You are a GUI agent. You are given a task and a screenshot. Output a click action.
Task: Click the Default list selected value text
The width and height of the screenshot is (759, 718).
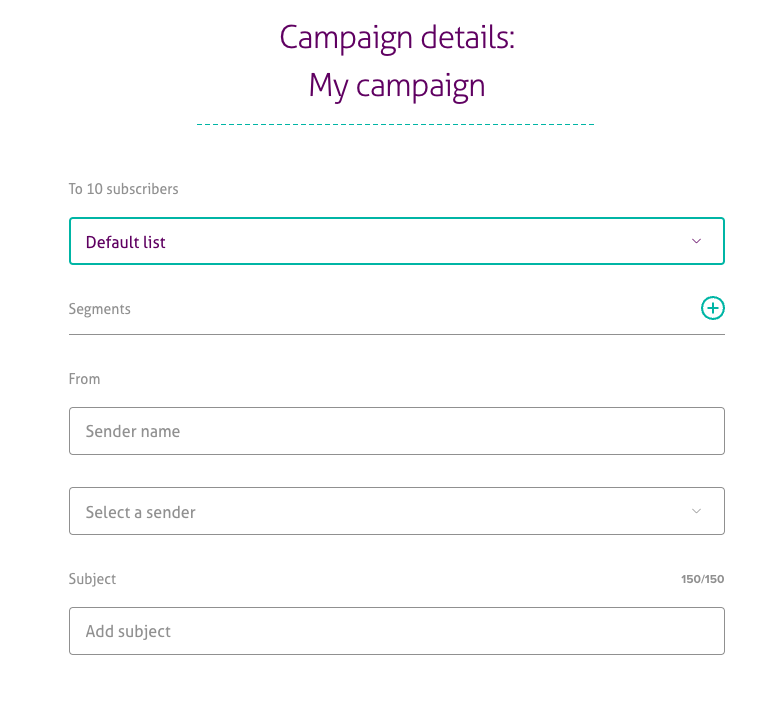(x=126, y=242)
